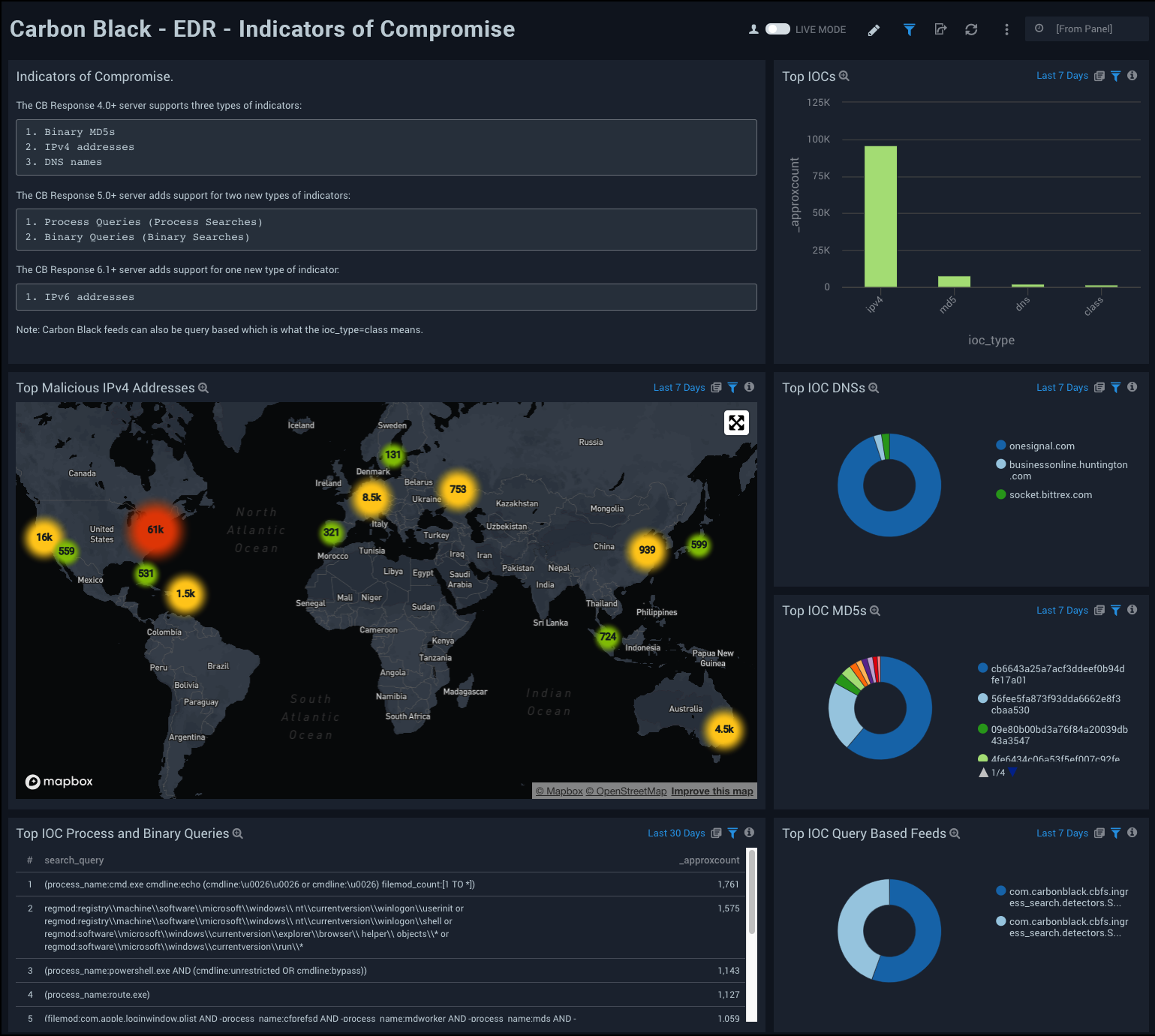Image resolution: width=1155 pixels, height=1036 pixels.
Task: Open the info icon on Top IOCs panel
Action: tap(1131, 76)
